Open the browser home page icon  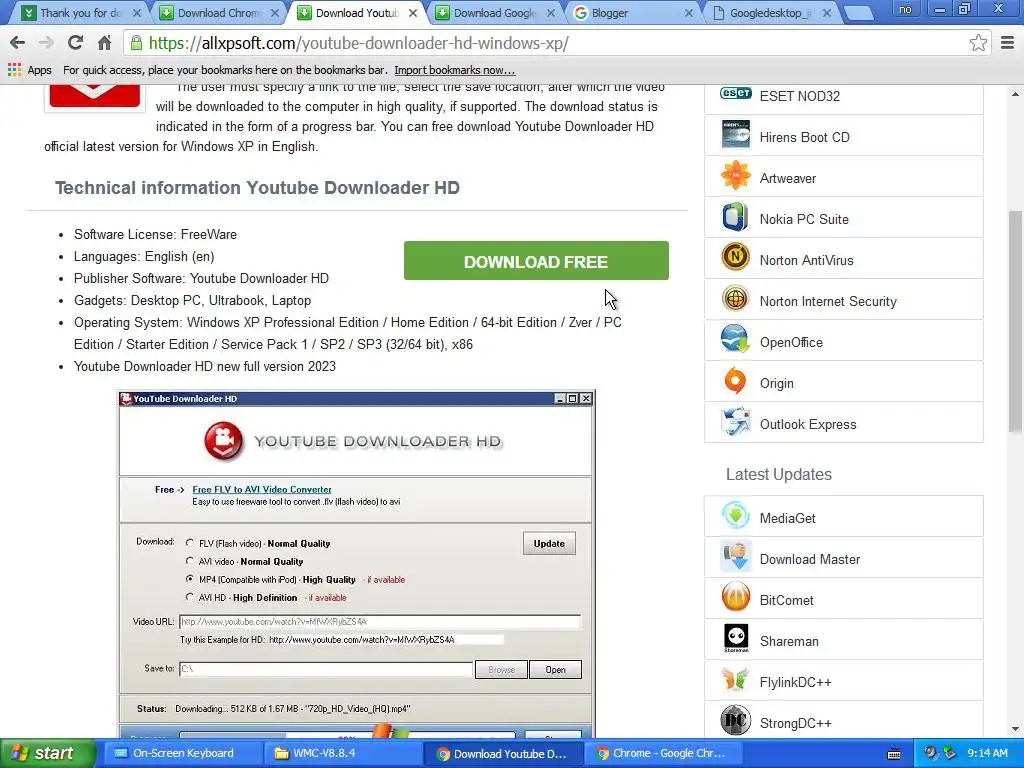pos(104,43)
